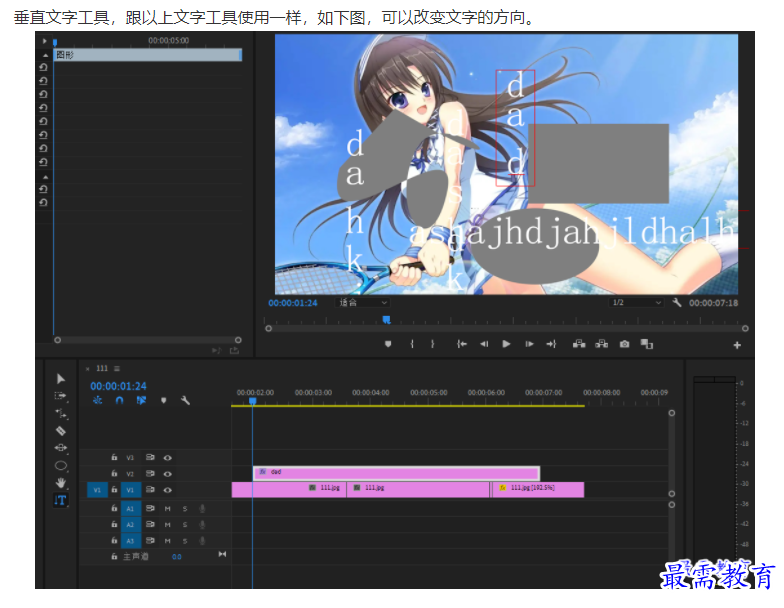Play the program monitor
The height and width of the screenshot is (608, 784).
(x=506, y=344)
